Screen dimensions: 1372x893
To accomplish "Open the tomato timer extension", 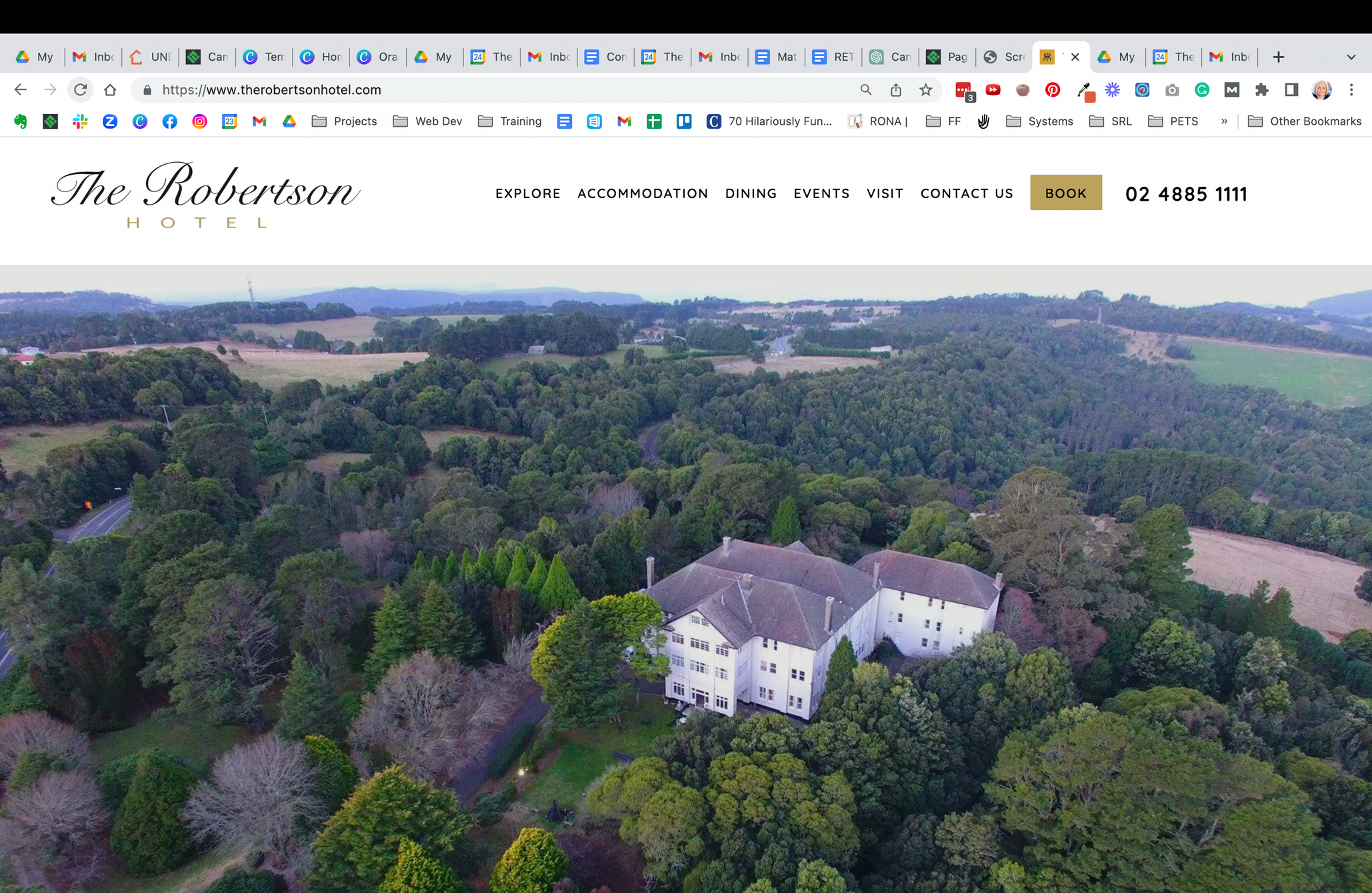I will (x=1023, y=89).
